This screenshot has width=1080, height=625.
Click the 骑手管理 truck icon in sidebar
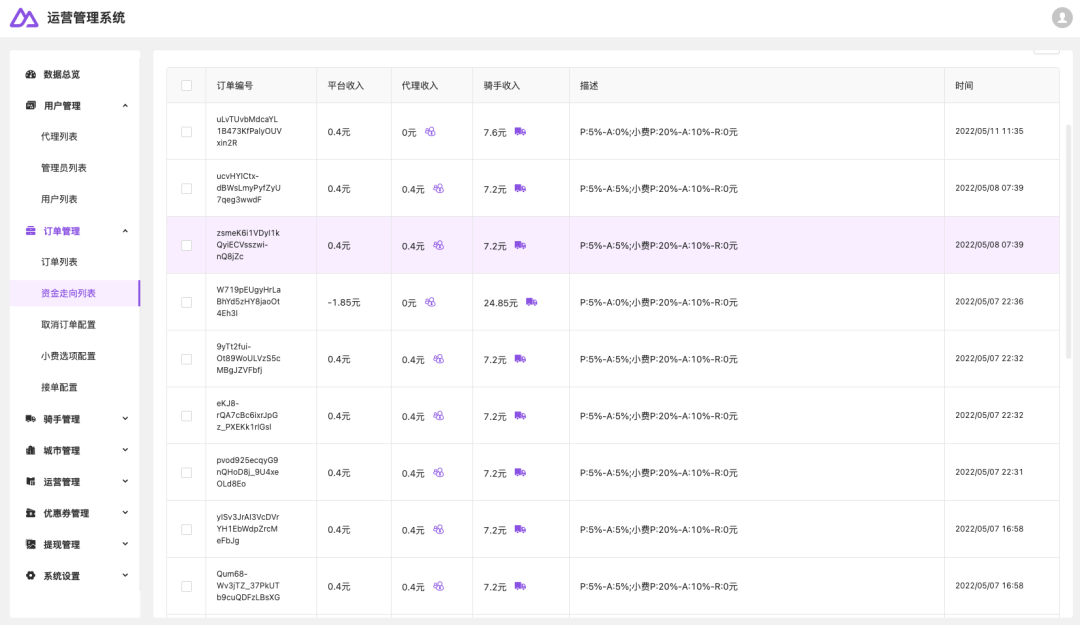pos(31,419)
